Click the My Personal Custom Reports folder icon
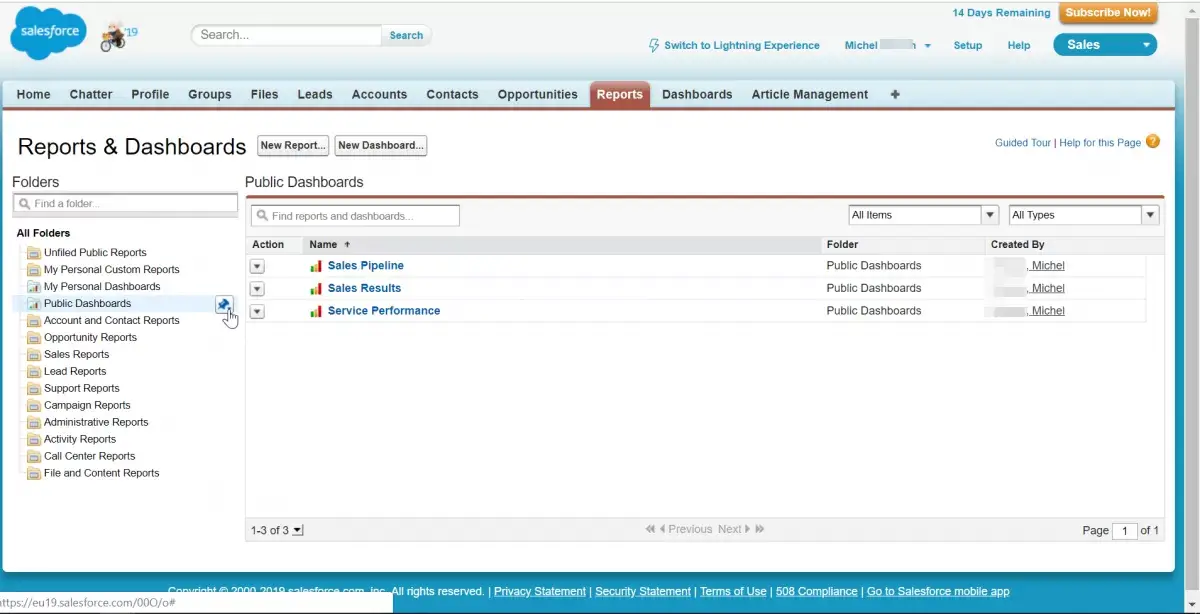Screen dimensions: 1200x614 pyautogui.click(x=34, y=270)
